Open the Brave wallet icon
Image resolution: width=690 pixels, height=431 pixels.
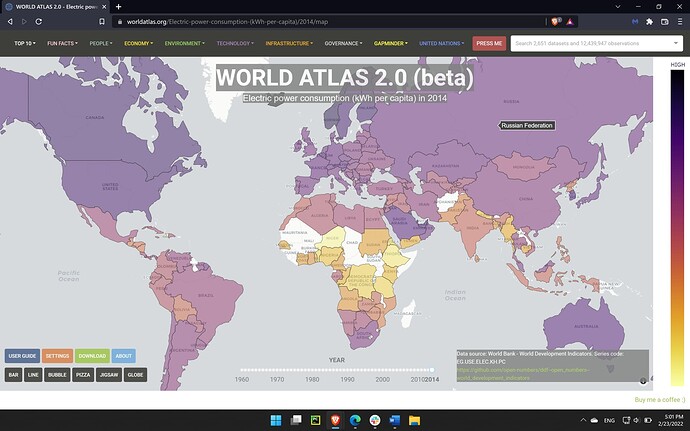click(x=664, y=22)
